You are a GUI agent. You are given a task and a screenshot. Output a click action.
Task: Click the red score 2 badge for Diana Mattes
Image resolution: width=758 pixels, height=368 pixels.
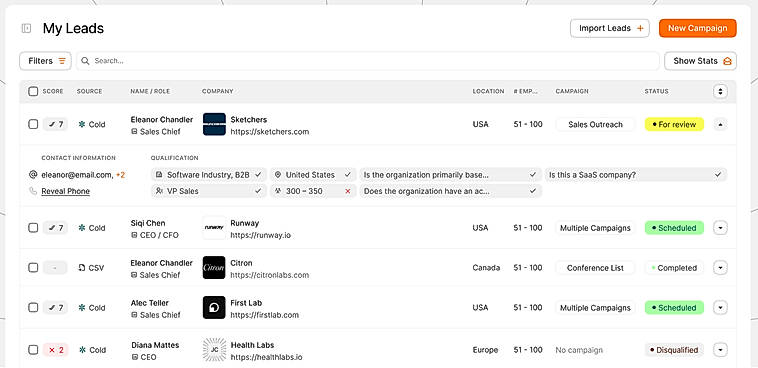coord(56,350)
